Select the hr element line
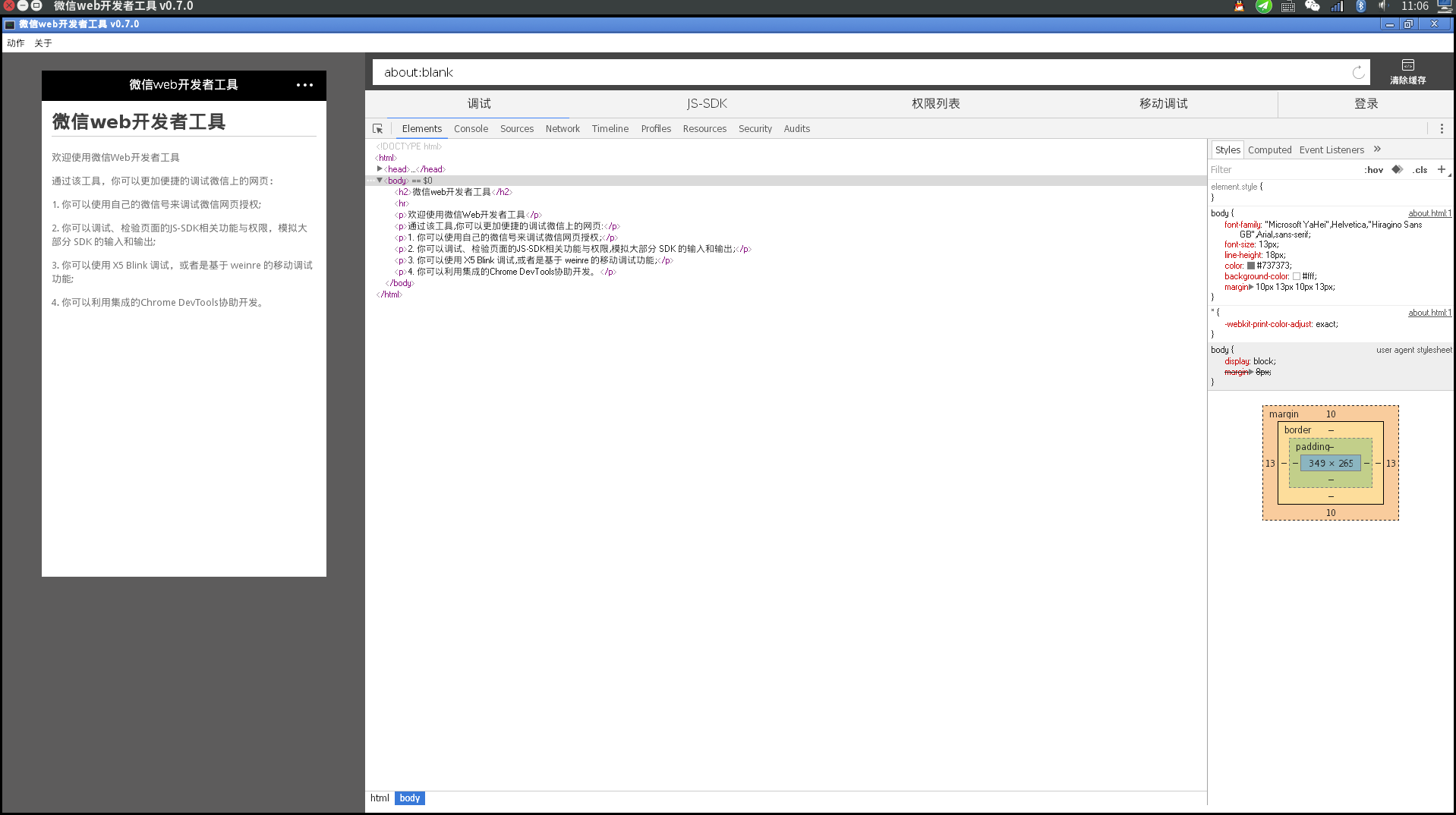 (x=402, y=203)
